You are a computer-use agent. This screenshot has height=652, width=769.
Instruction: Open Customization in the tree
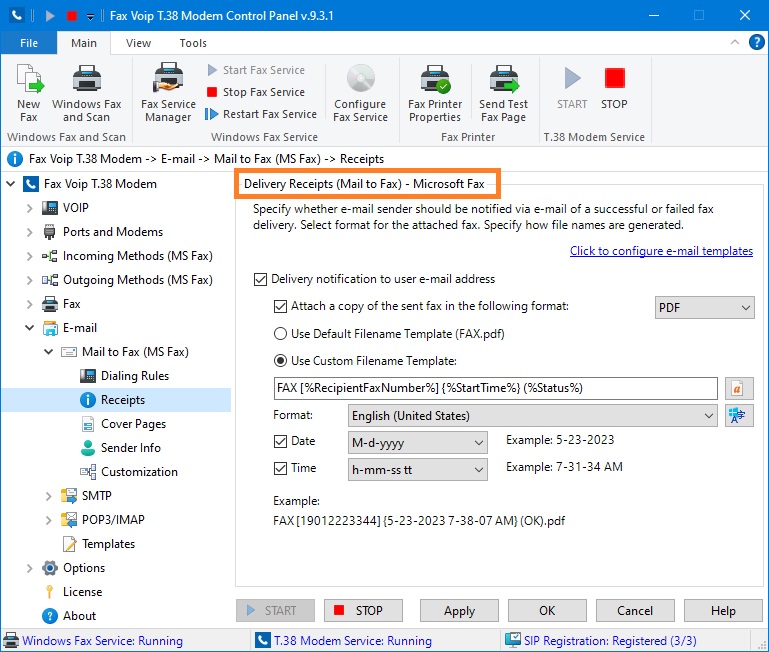coord(139,472)
